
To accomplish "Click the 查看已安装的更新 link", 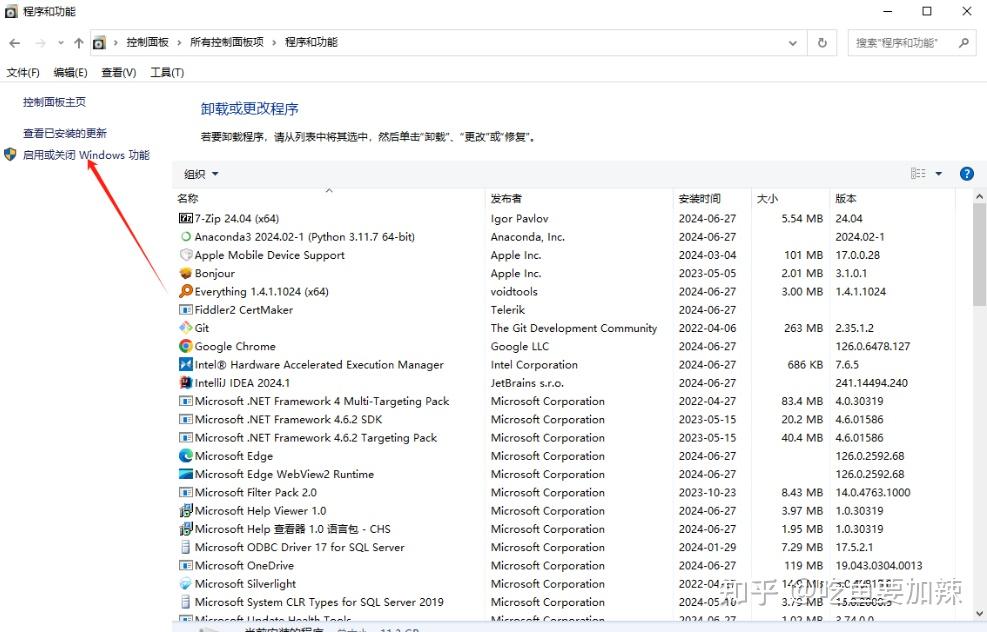I will (x=66, y=132).
